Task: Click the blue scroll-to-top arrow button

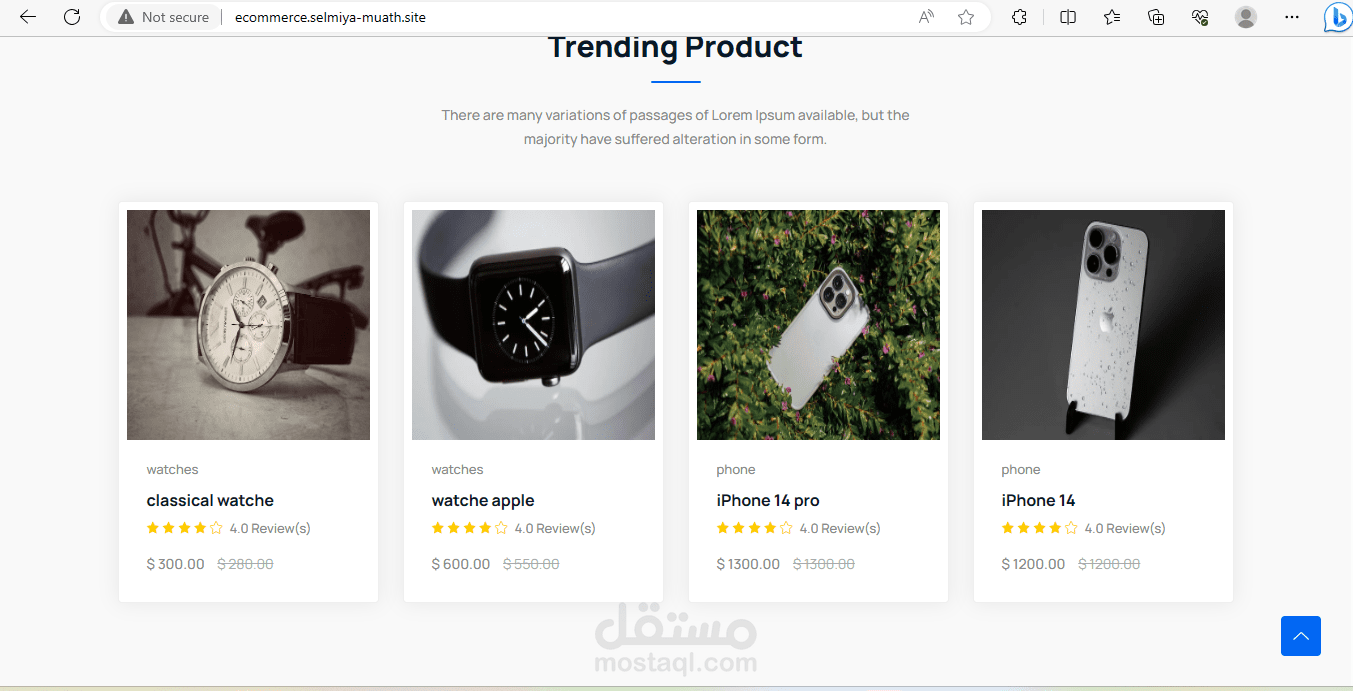Action: point(1300,636)
